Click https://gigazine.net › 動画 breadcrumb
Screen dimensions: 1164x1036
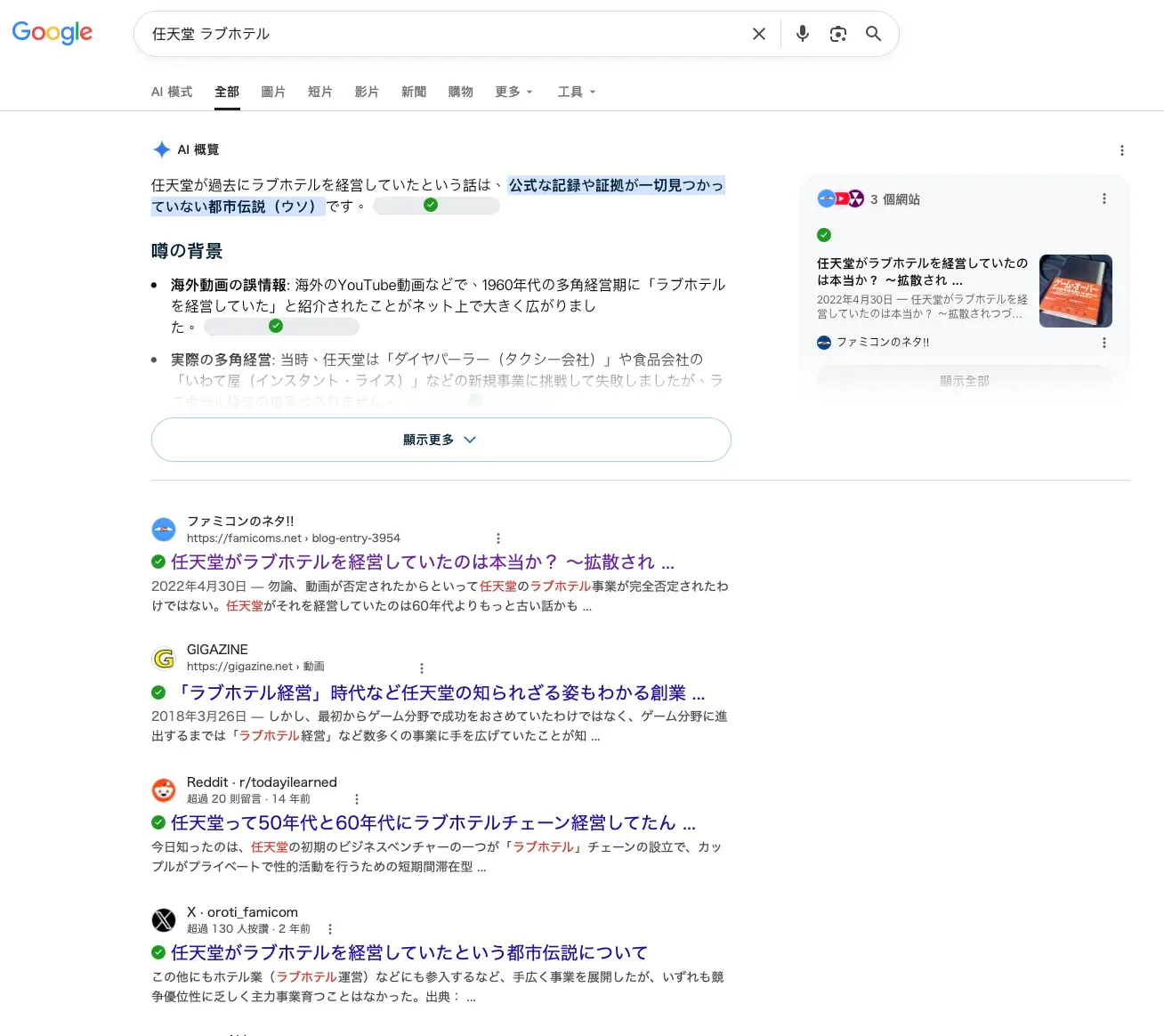click(x=255, y=667)
